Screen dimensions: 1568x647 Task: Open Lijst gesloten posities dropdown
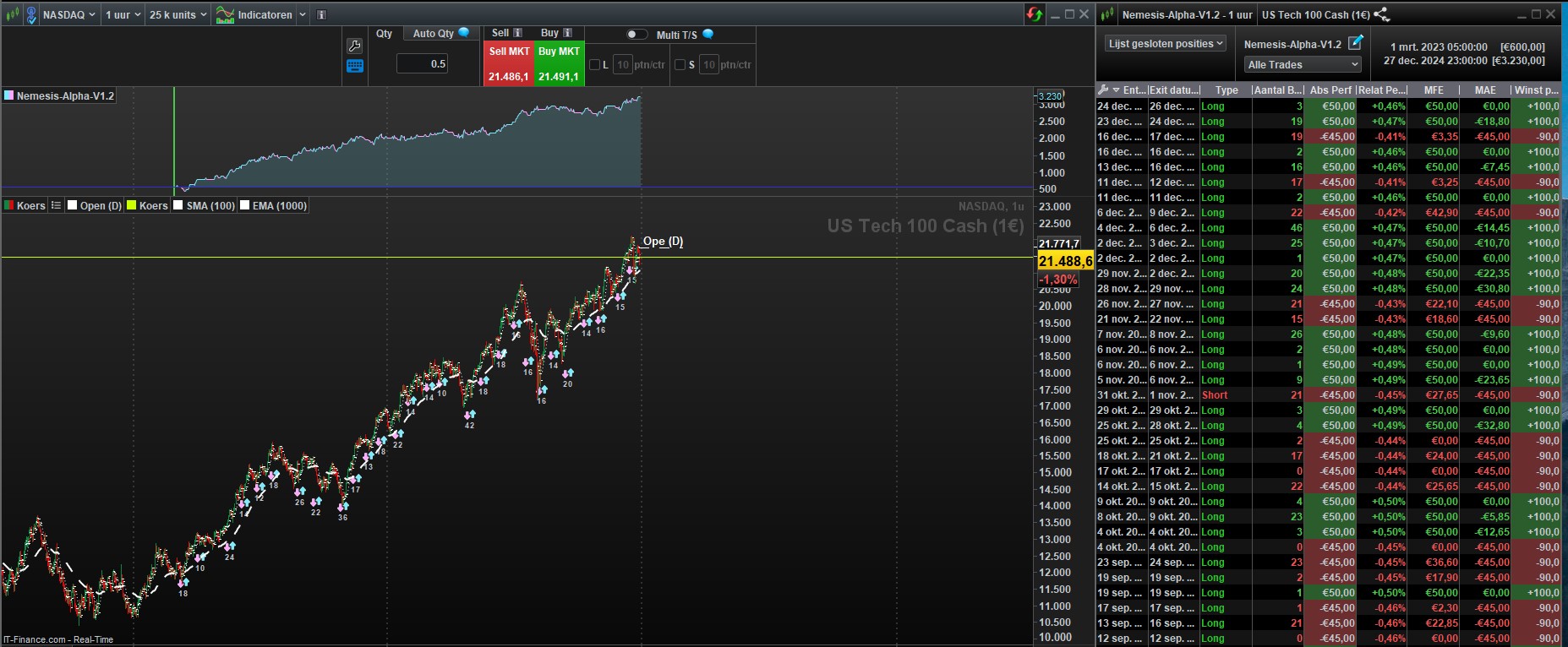(1166, 43)
